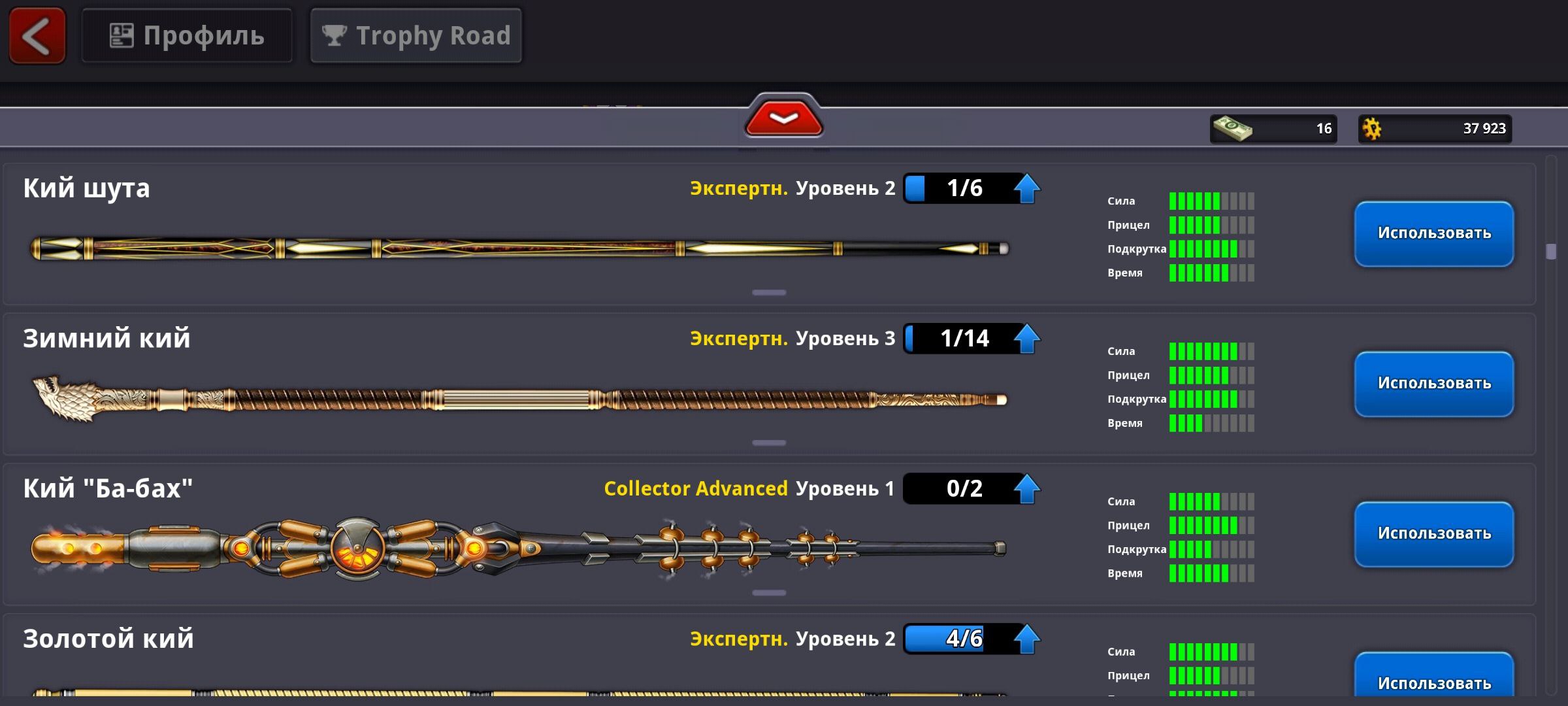The width and height of the screenshot is (1568, 706).
Task: Tap the cash stack currency icon
Action: [x=1233, y=128]
